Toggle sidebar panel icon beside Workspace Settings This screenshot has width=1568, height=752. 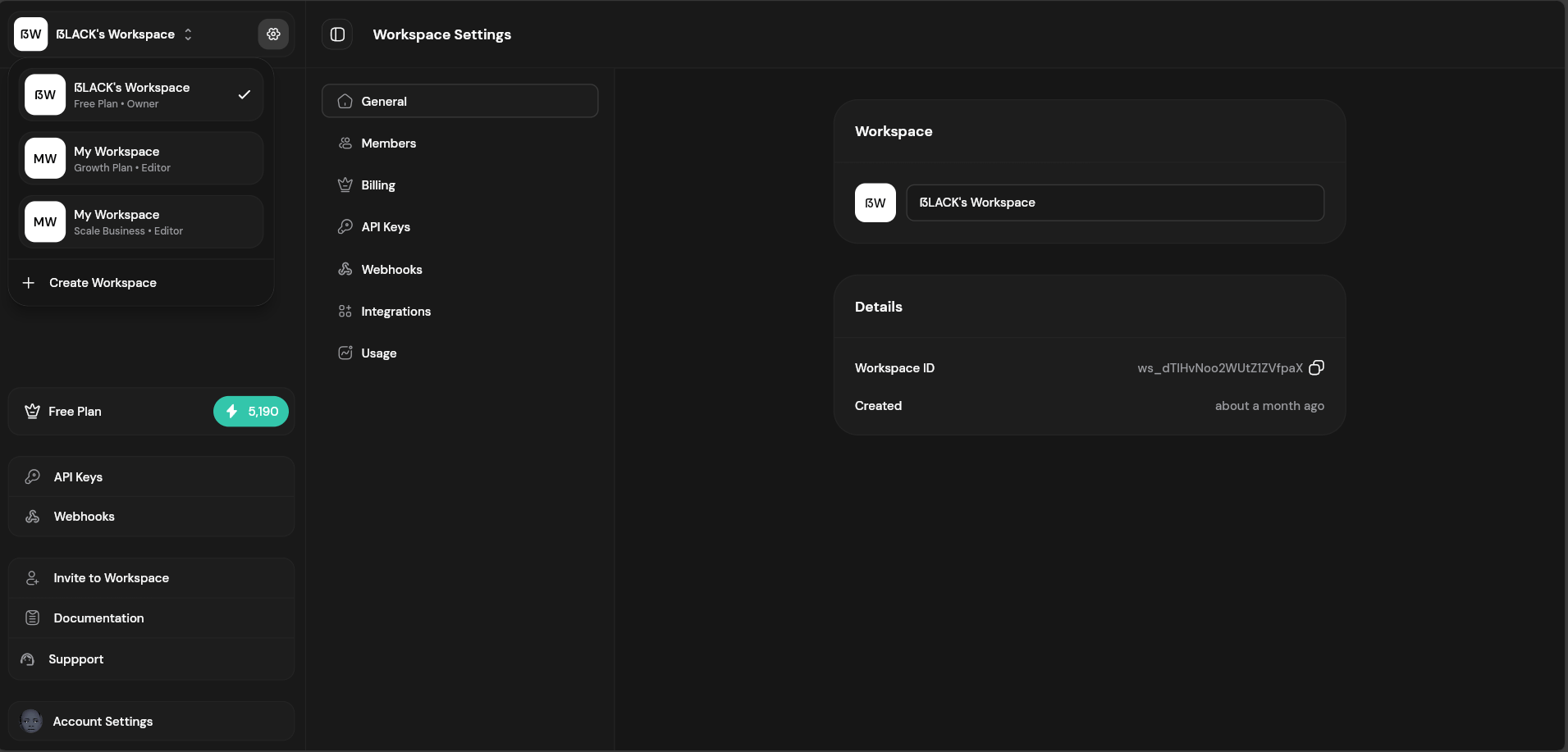[337, 34]
